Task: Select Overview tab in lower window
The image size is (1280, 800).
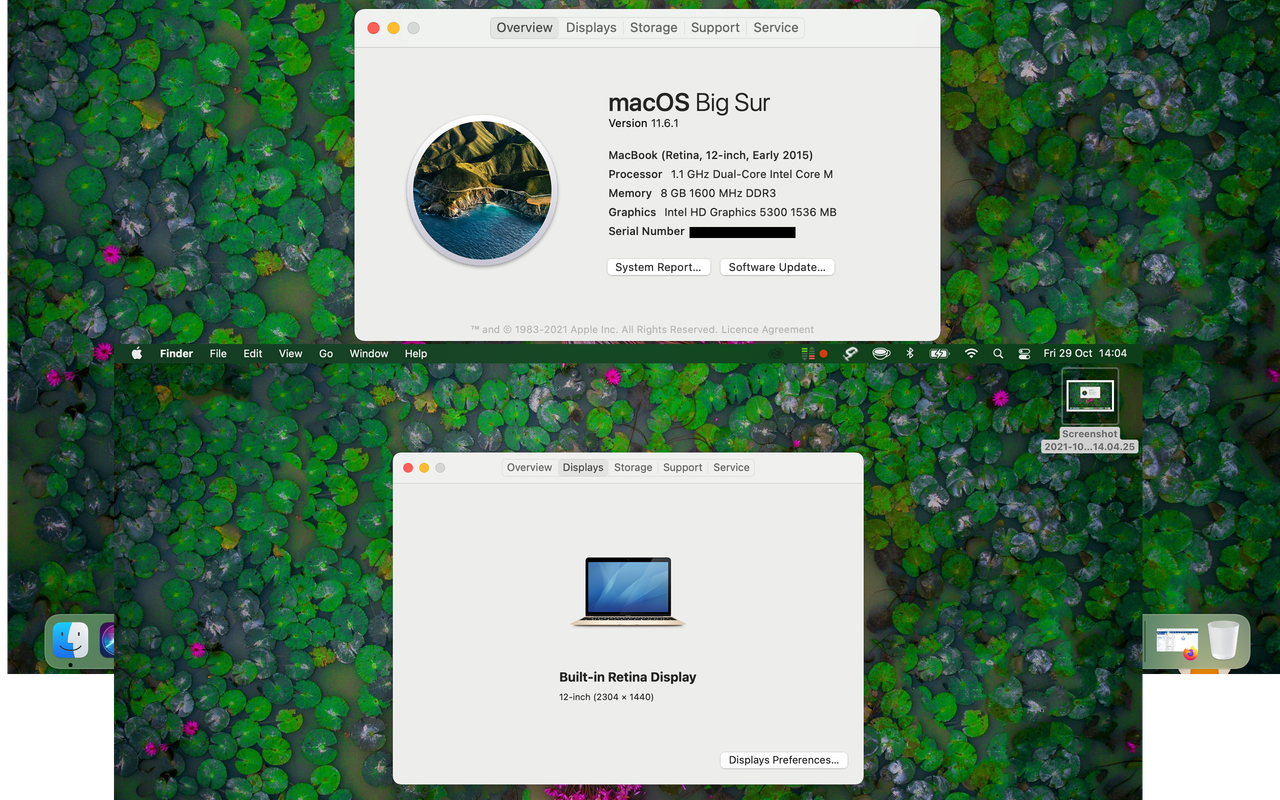Action: 529,467
